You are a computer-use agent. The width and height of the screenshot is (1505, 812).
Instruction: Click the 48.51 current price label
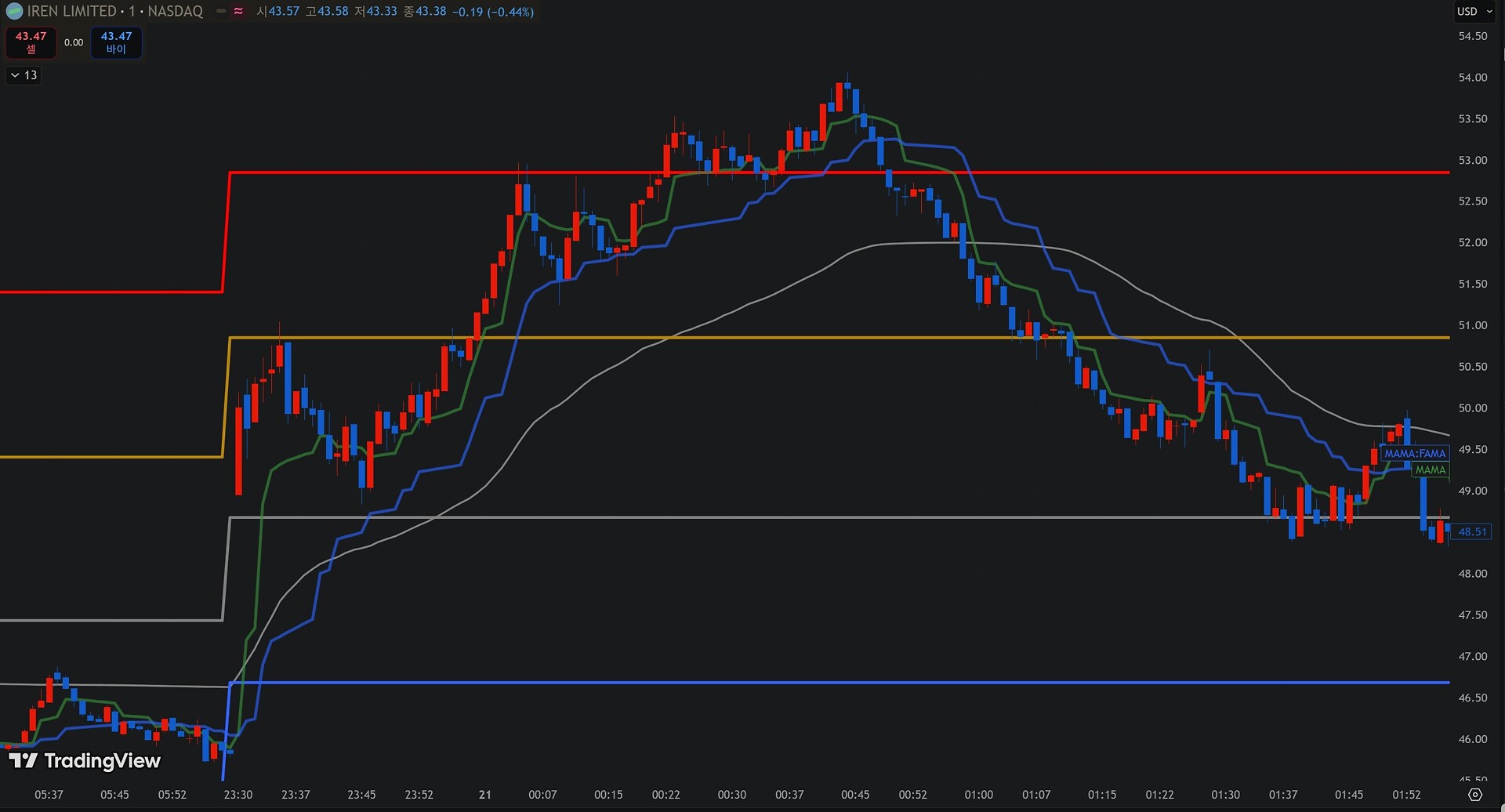tap(1472, 531)
